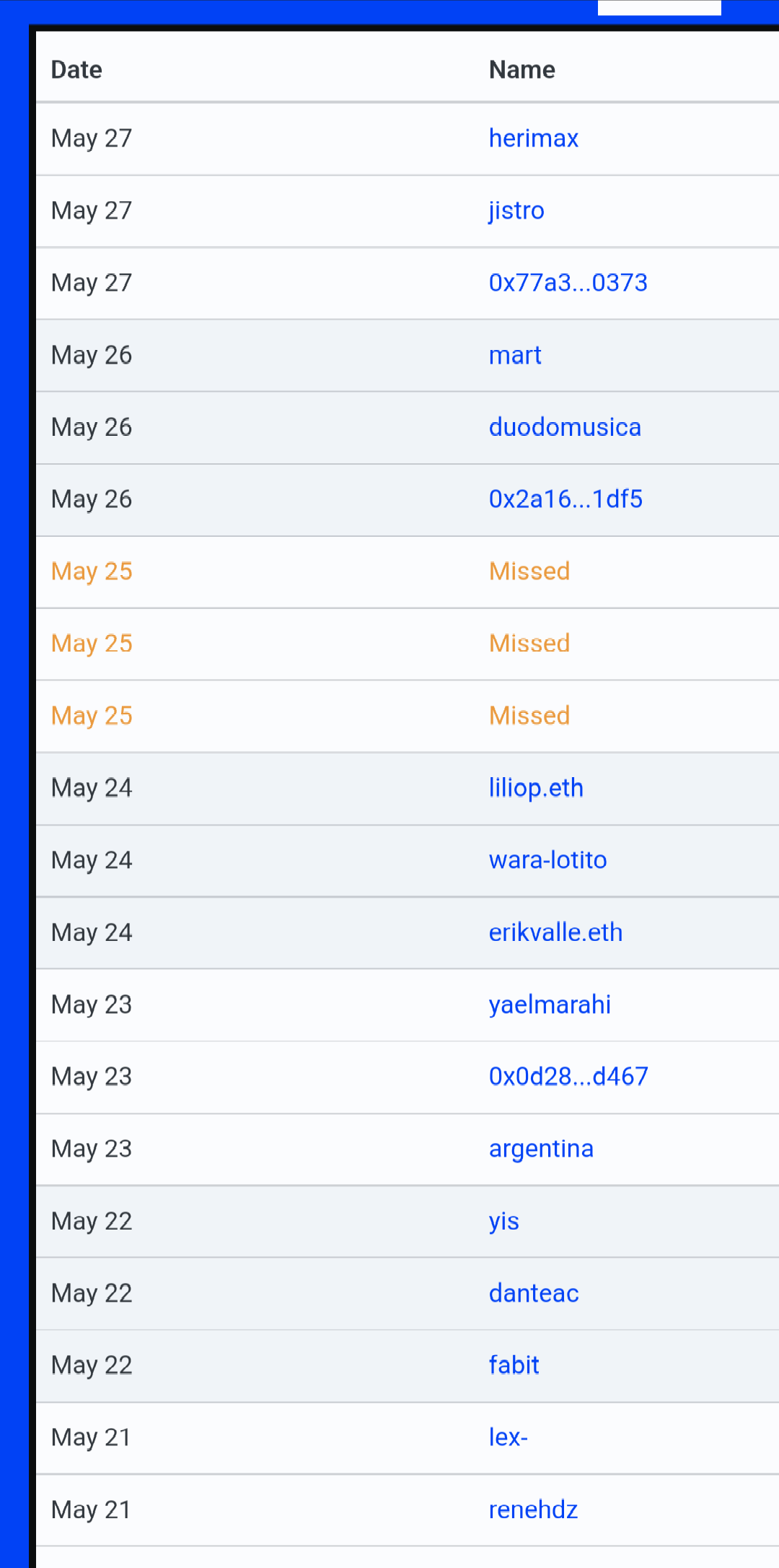Follow the wara-lotito link

coord(548,859)
